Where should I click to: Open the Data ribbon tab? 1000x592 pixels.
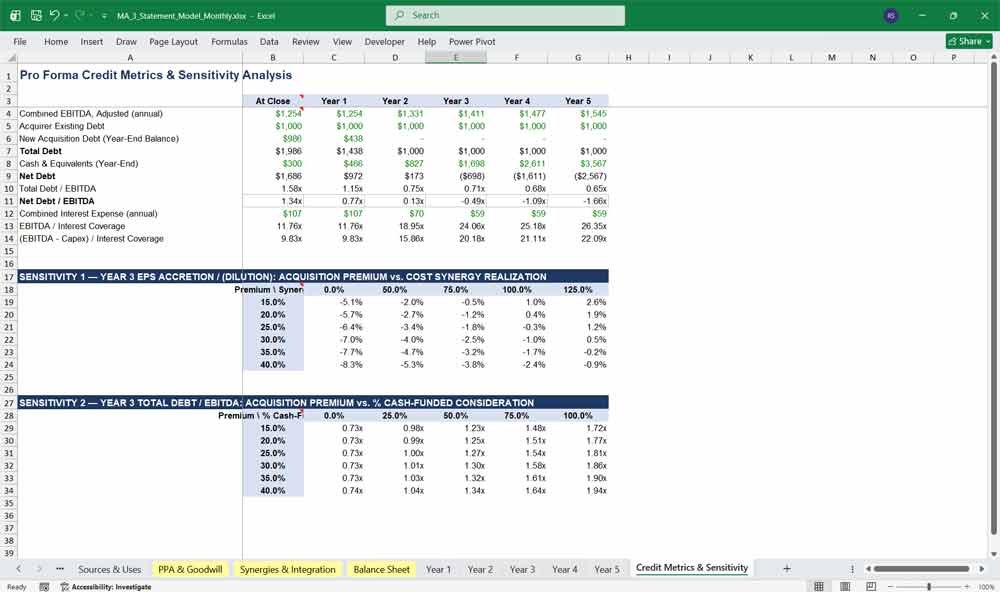tap(268, 41)
